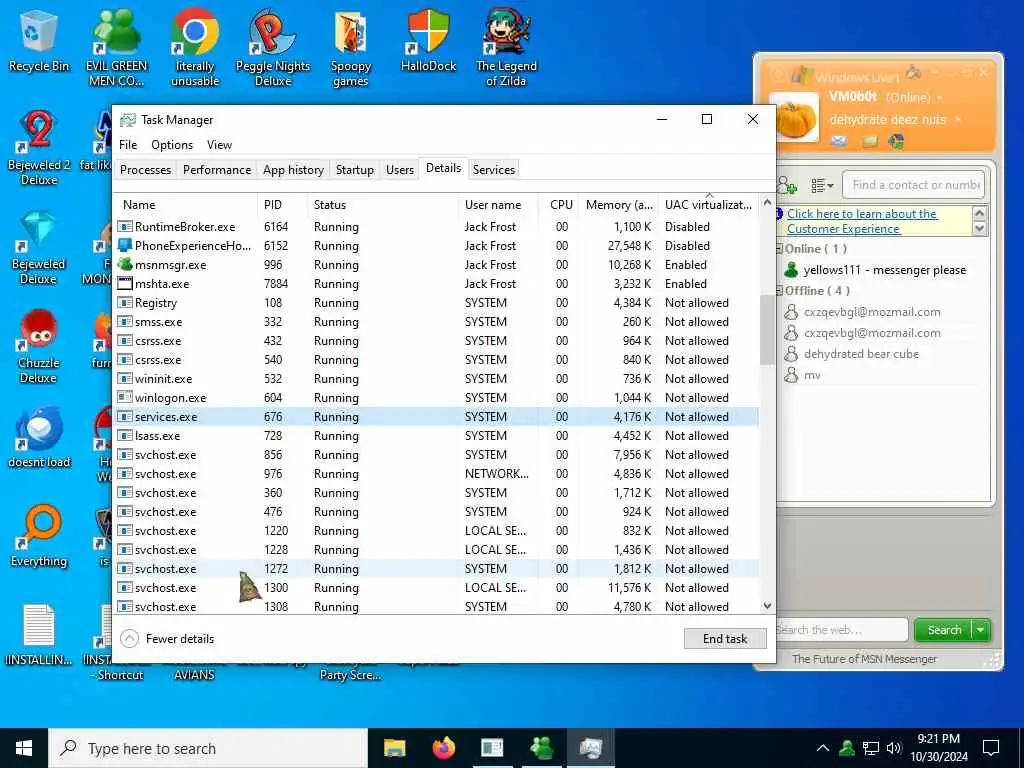Open the Customer Experience link in Messenger
The width and height of the screenshot is (1024, 768).
(x=862, y=221)
